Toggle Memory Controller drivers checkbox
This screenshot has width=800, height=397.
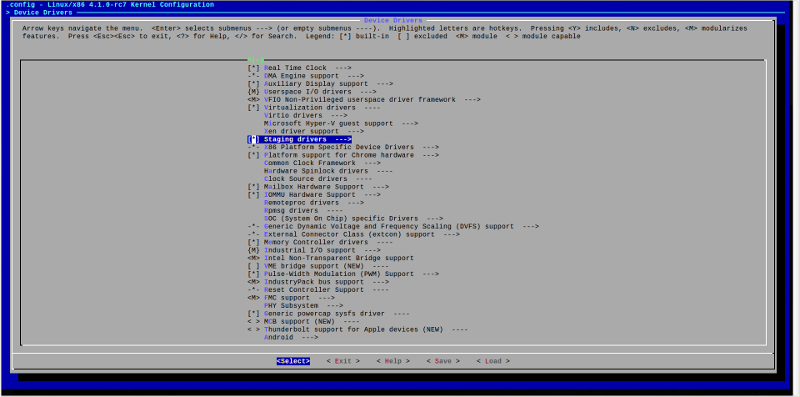(x=254, y=242)
